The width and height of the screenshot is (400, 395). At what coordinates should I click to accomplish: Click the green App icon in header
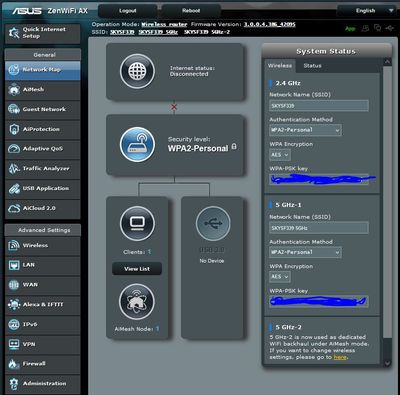350,29
